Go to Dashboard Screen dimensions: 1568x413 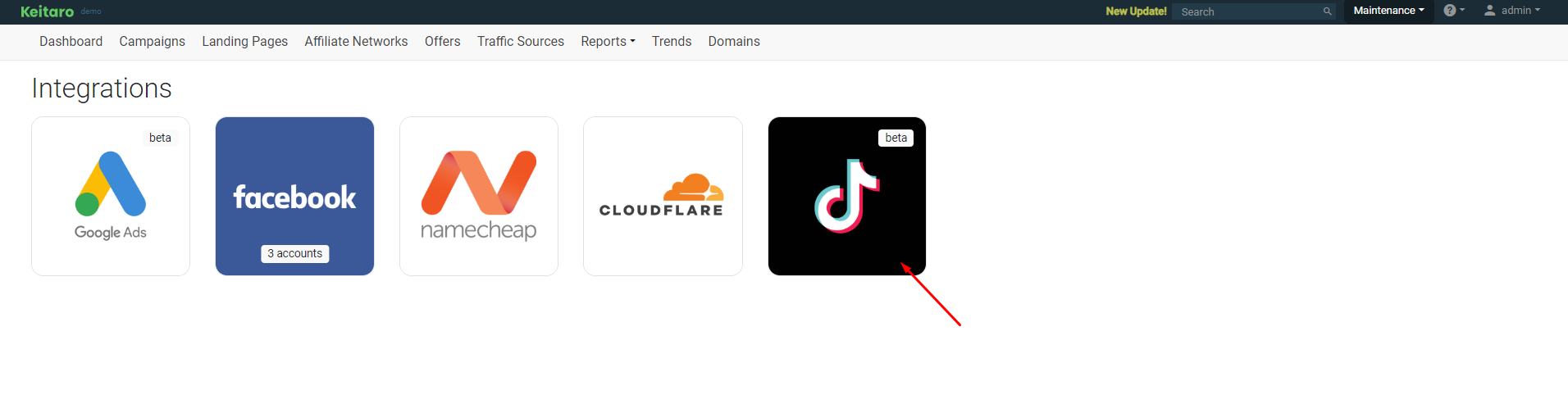point(71,41)
